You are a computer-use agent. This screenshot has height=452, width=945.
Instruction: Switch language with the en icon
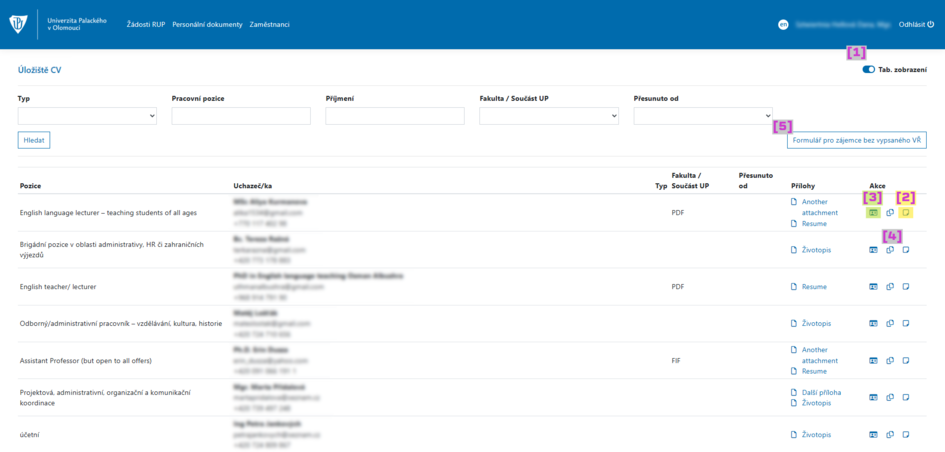[x=783, y=25]
